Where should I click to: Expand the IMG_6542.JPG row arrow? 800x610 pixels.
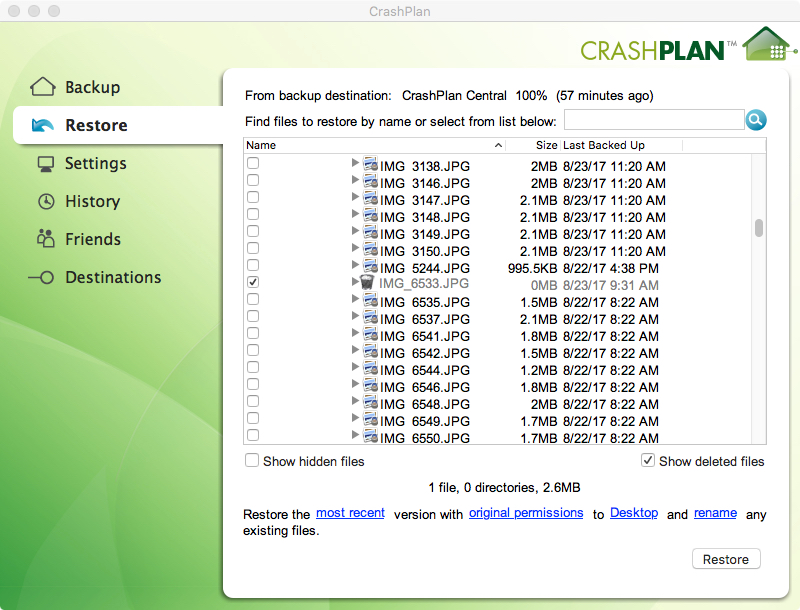coord(355,350)
